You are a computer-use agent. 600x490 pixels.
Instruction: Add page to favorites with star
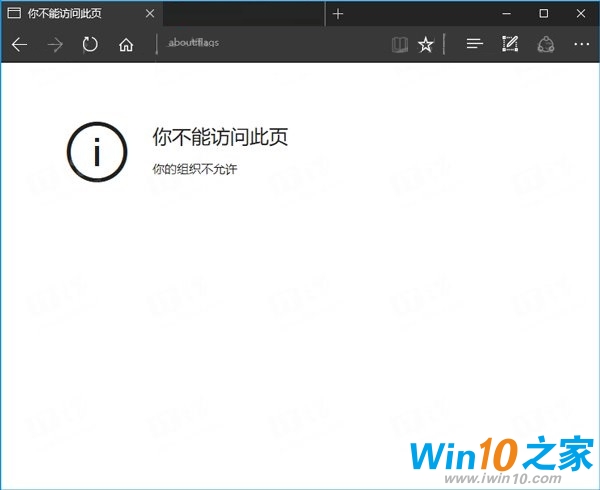pos(426,44)
